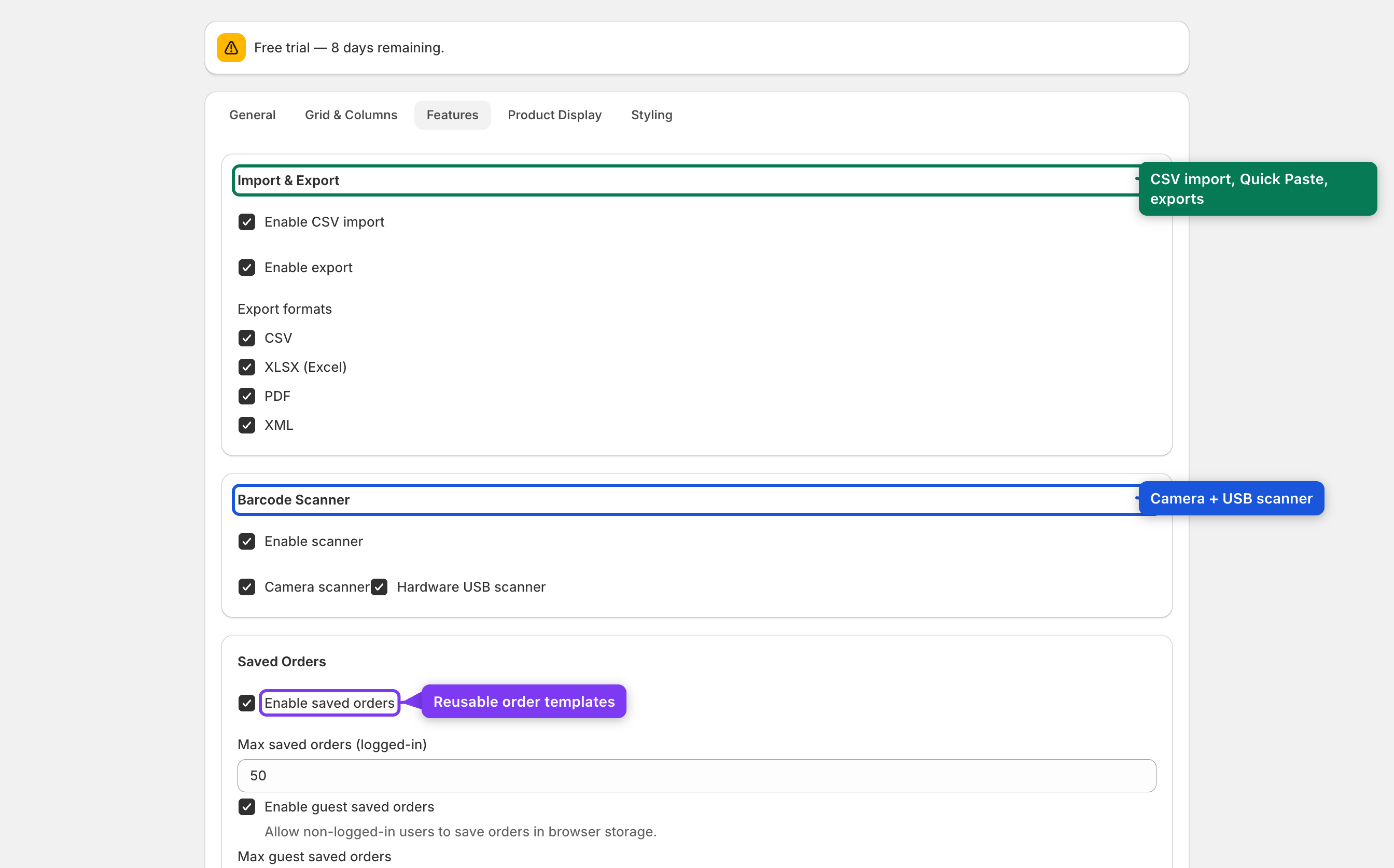Click the Saved Orders section heading

281,661
